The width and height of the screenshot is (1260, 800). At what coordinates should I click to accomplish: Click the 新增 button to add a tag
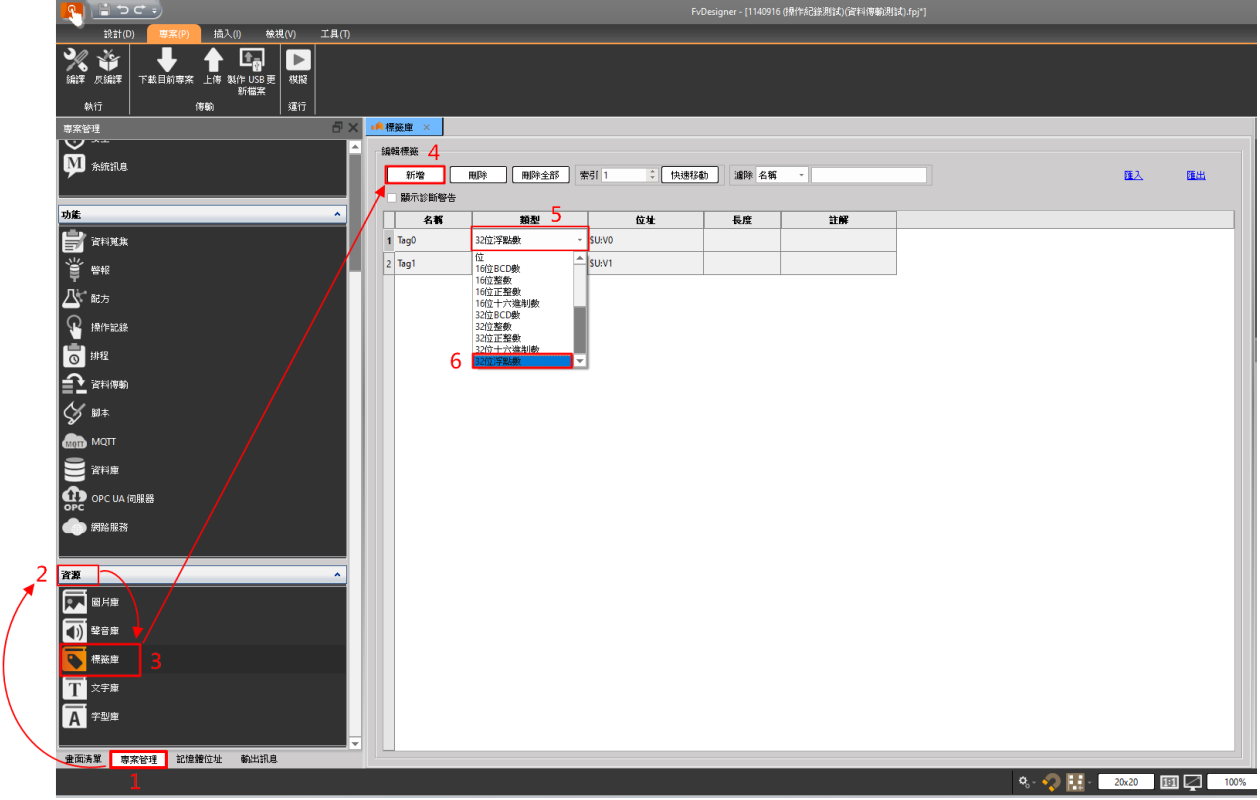click(415, 175)
